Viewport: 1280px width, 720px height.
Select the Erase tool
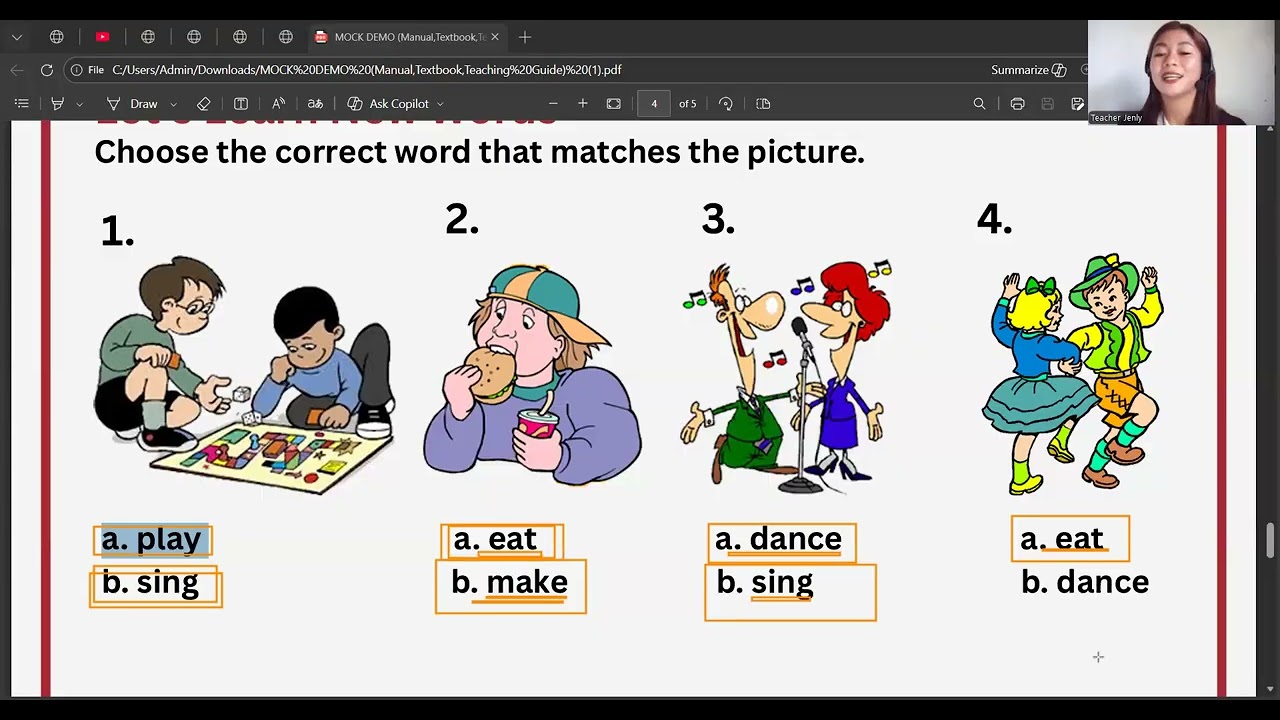[x=204, y=104]
